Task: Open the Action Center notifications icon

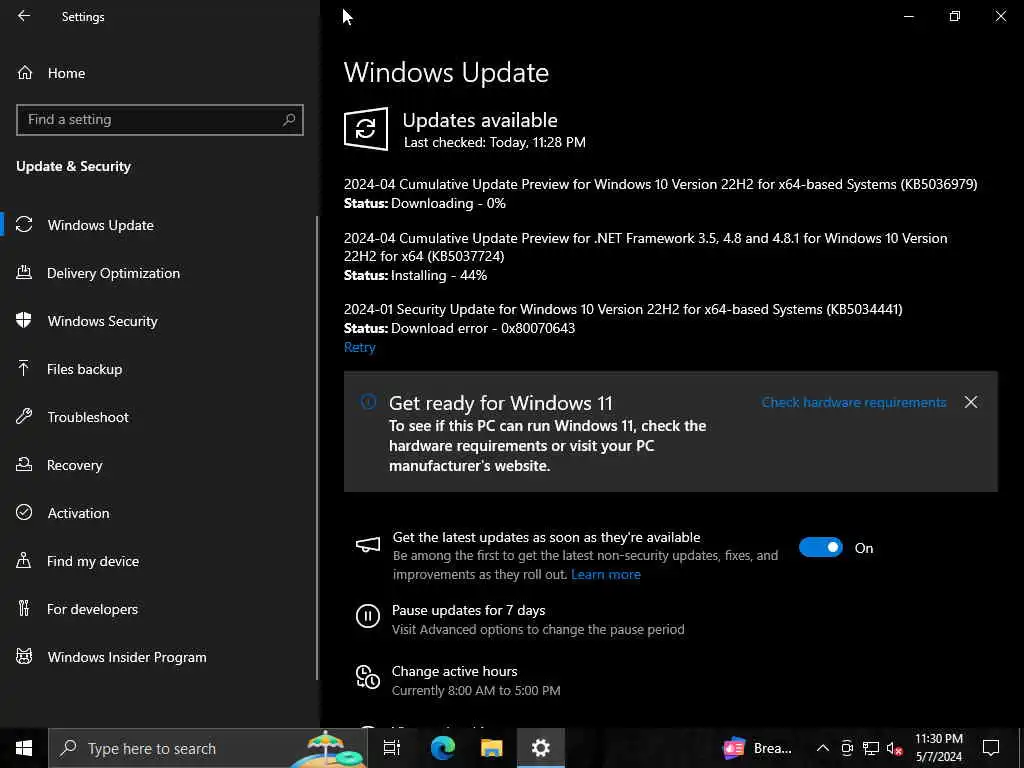Action: [991, 748]
